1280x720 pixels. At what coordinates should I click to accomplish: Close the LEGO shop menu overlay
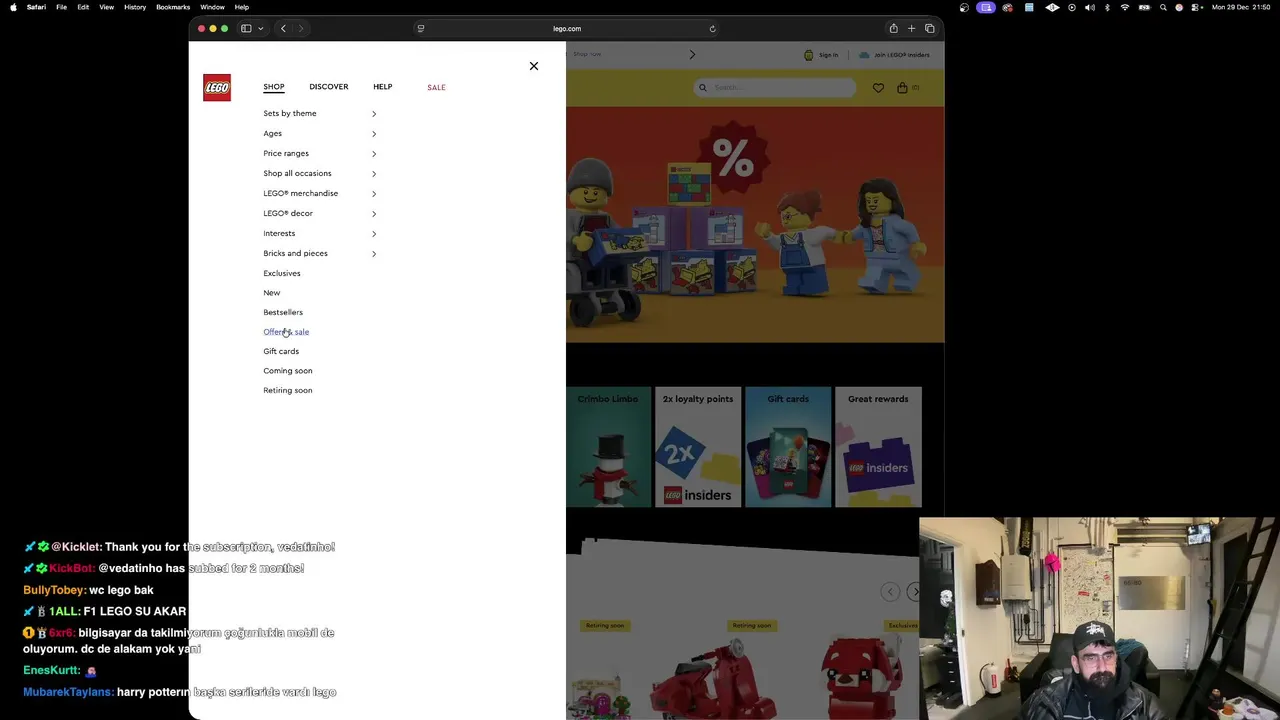[534, 66]
